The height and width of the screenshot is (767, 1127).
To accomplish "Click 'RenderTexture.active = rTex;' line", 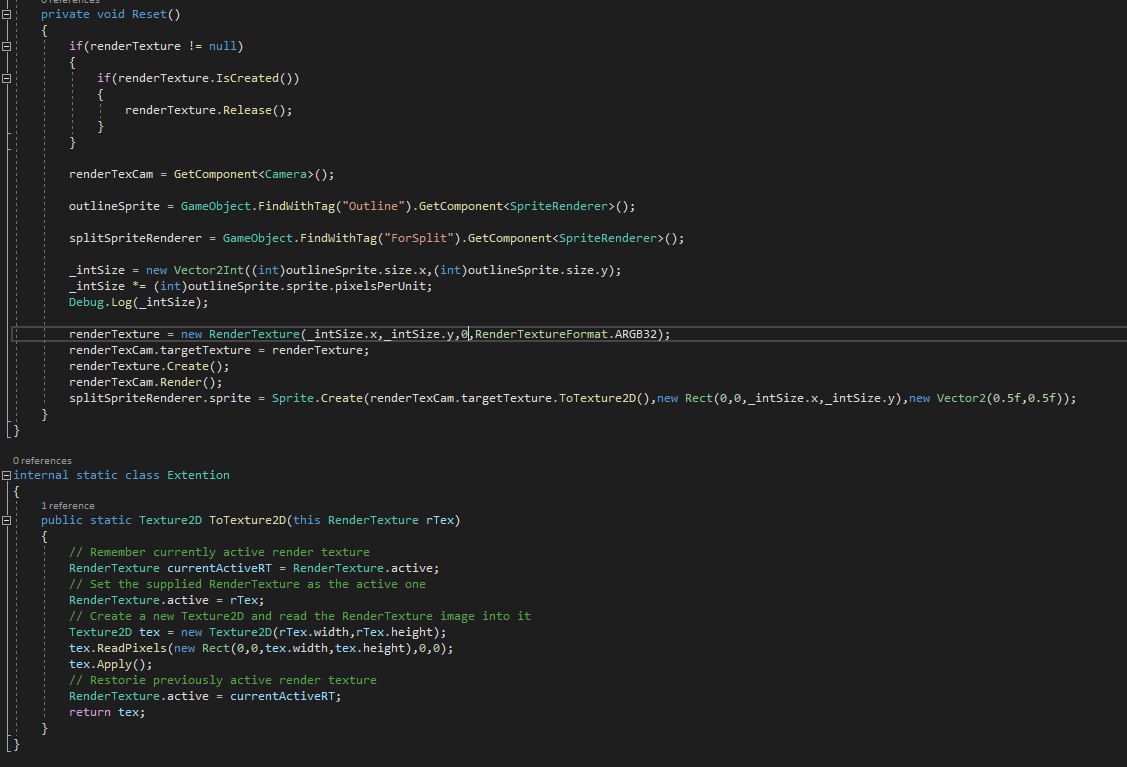I will click(x=167, y=600).
